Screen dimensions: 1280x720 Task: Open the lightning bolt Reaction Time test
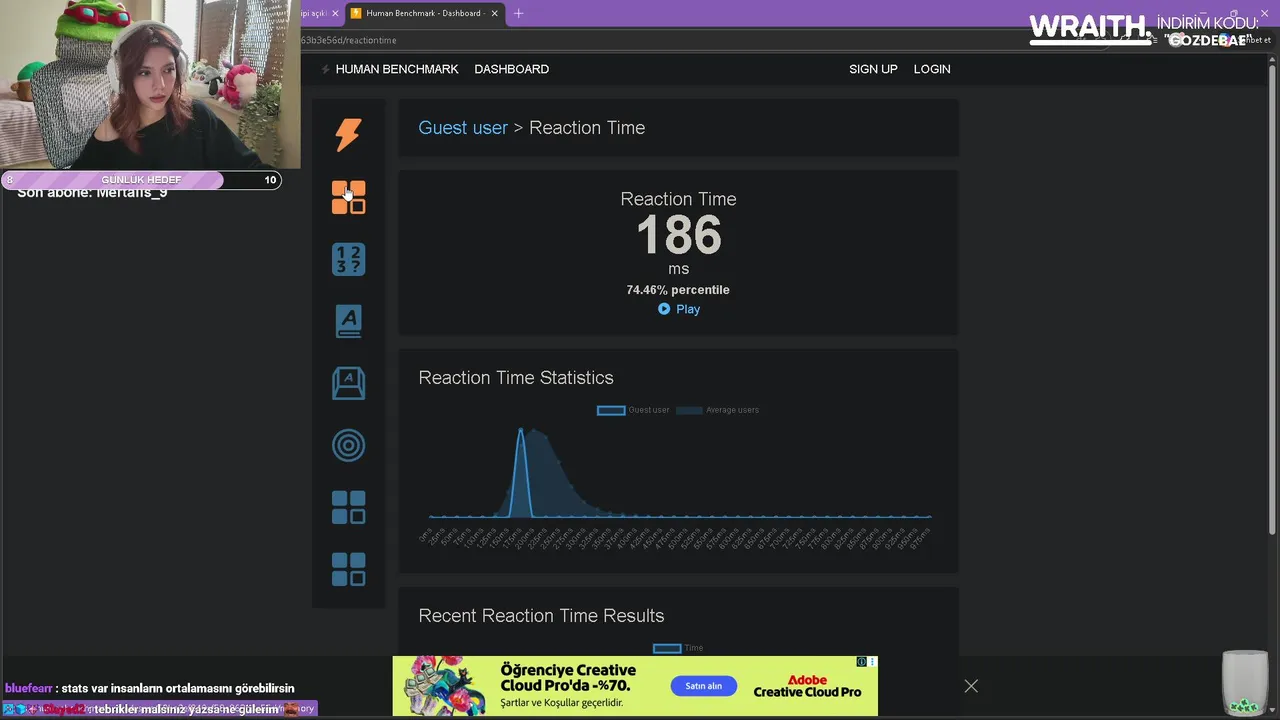click(348, 135)
